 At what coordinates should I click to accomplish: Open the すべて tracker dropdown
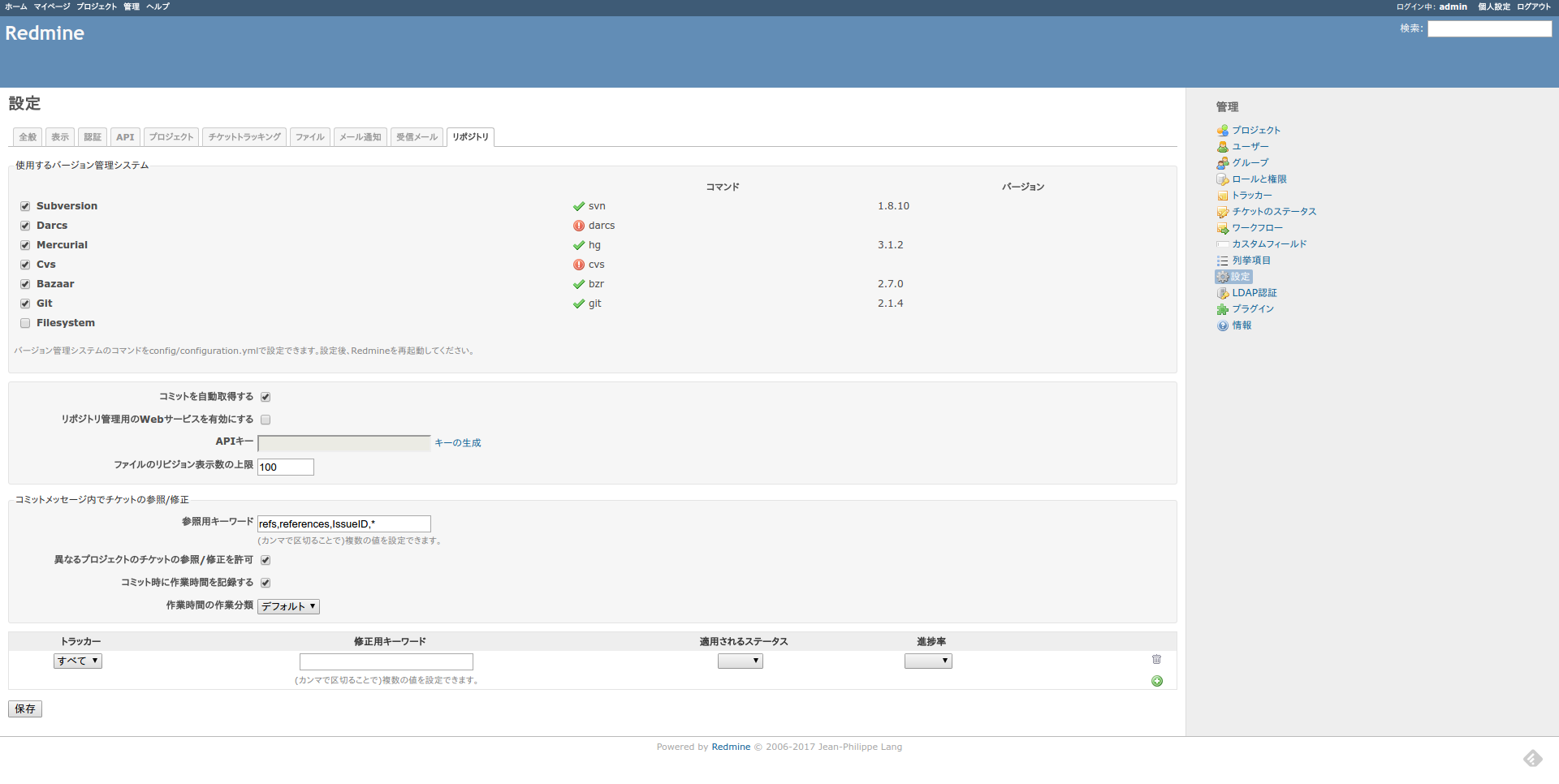(x=77, y=661)
